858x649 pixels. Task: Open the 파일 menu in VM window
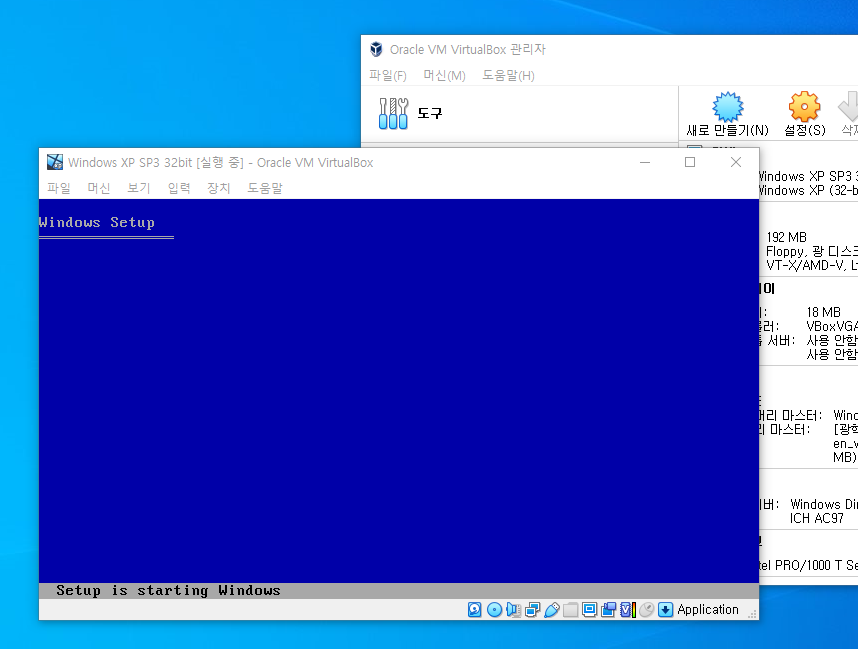coord(59,188)
